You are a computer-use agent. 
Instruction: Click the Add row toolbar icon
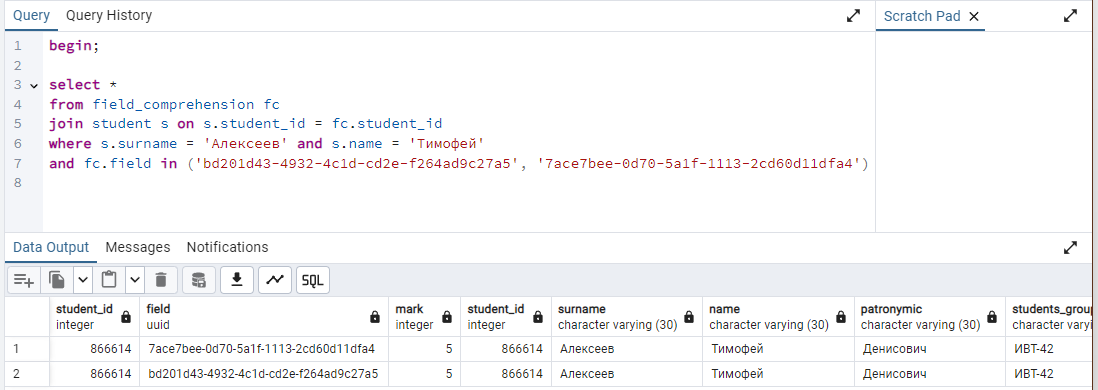click(x=24, y=280)
